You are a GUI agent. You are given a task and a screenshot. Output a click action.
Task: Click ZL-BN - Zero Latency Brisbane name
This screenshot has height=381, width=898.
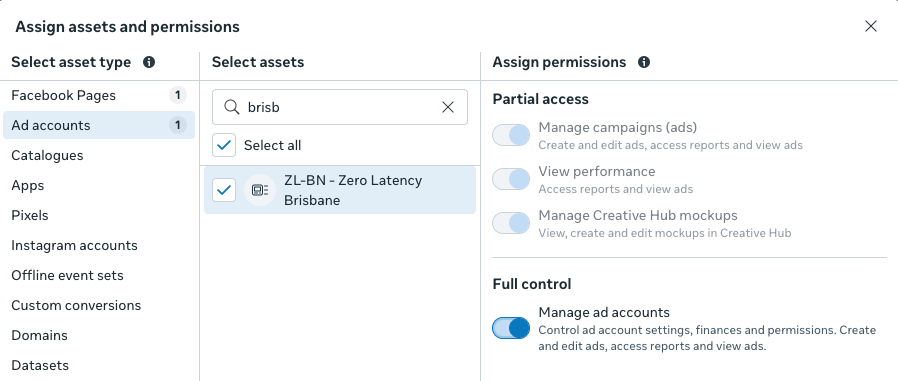click(x=353, y=190)
